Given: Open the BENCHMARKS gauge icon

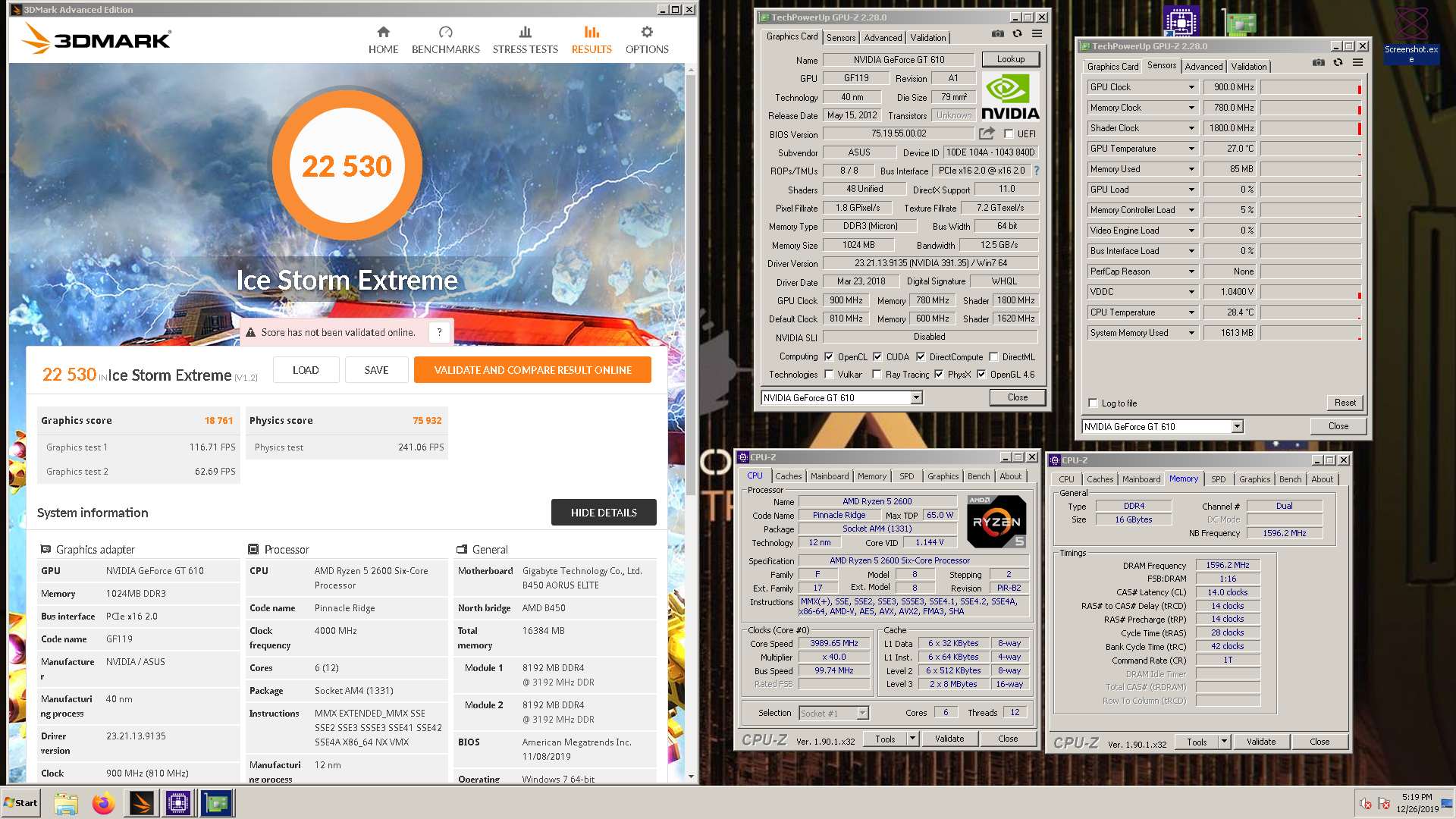Looking at the screenshot, I should coord(445,32).
